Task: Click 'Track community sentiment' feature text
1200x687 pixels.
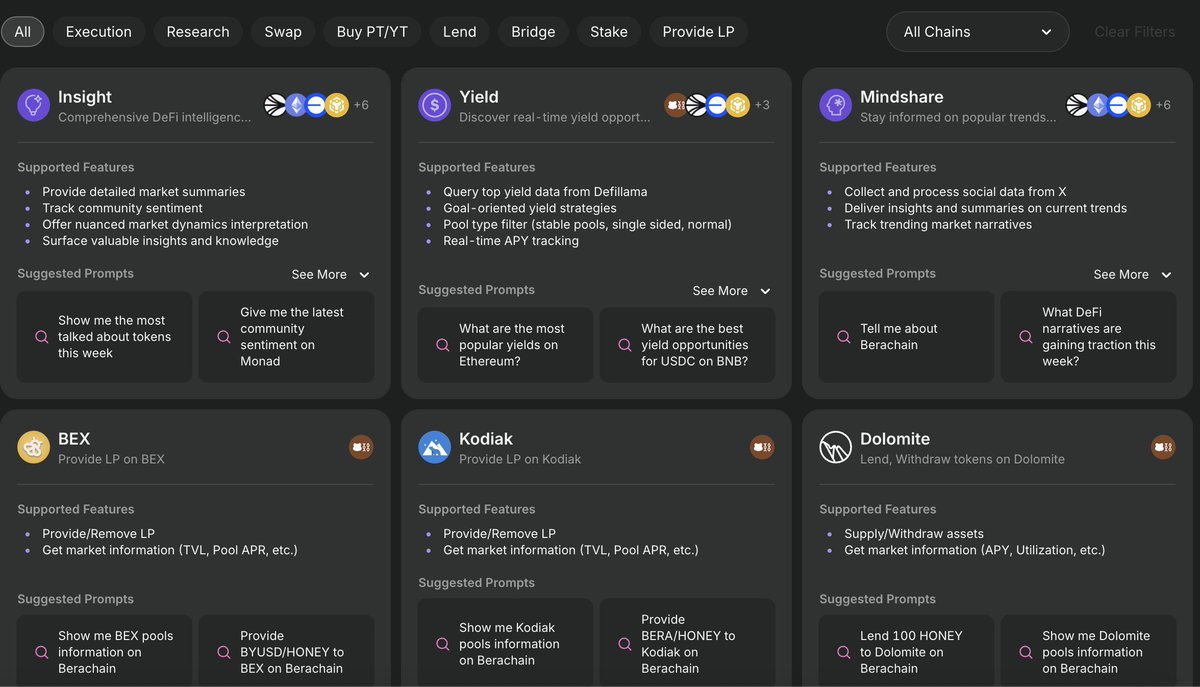Action: (x=123, y=208)
